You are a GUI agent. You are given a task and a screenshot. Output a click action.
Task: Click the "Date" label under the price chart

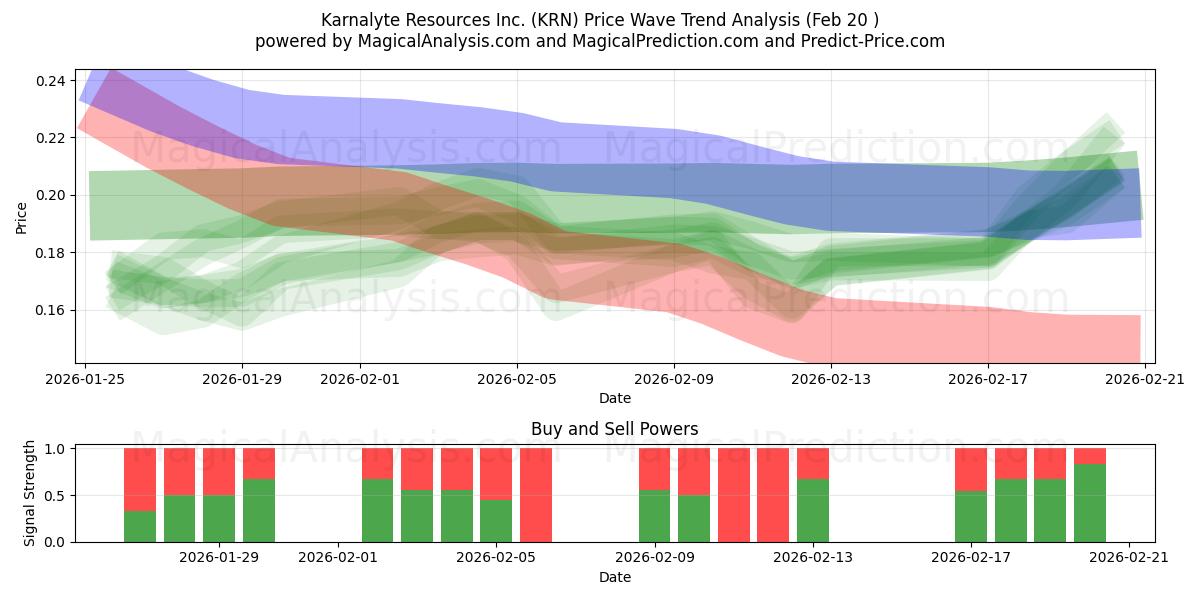[615, 398]
